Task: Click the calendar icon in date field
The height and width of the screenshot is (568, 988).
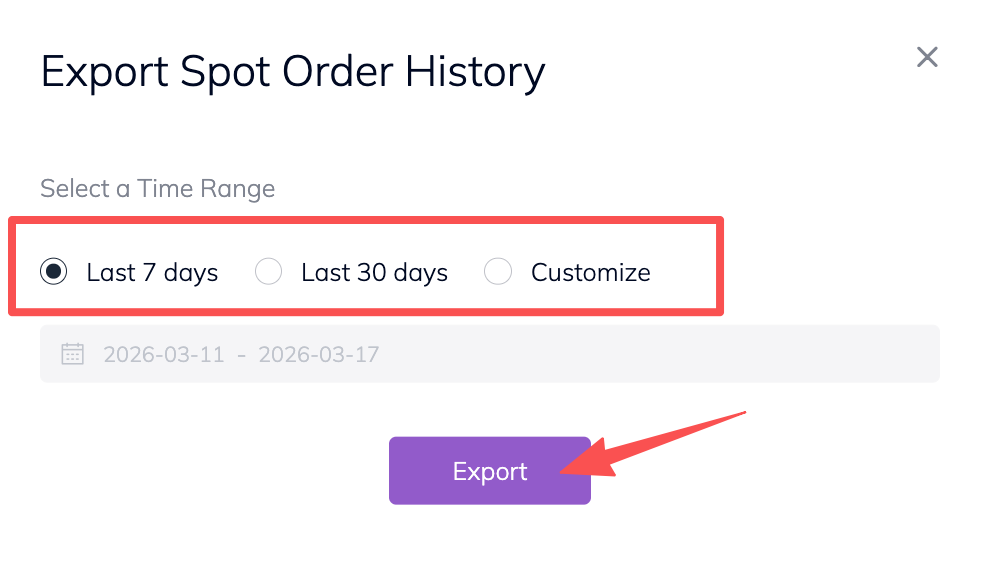Action: (72, 354)
